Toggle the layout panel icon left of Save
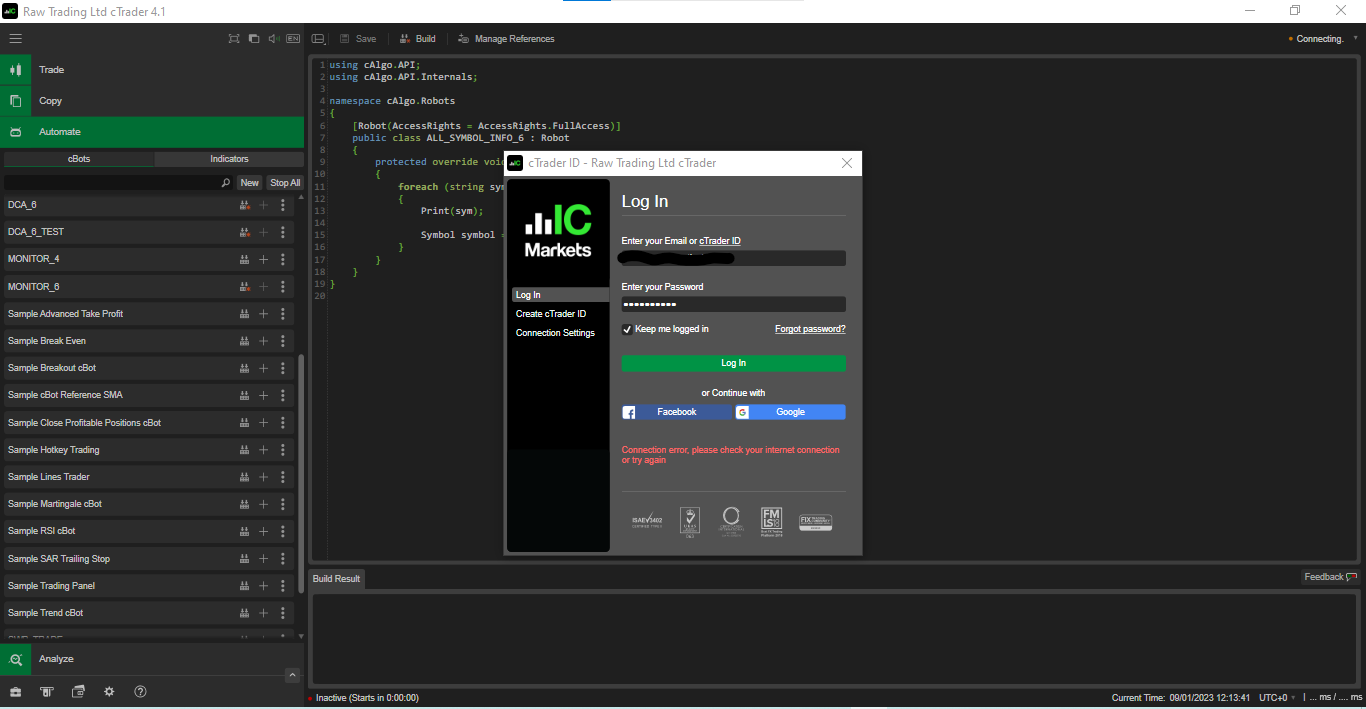This screenshot has height=709, width=1366. pyautogui.click(x=318, y=39)
